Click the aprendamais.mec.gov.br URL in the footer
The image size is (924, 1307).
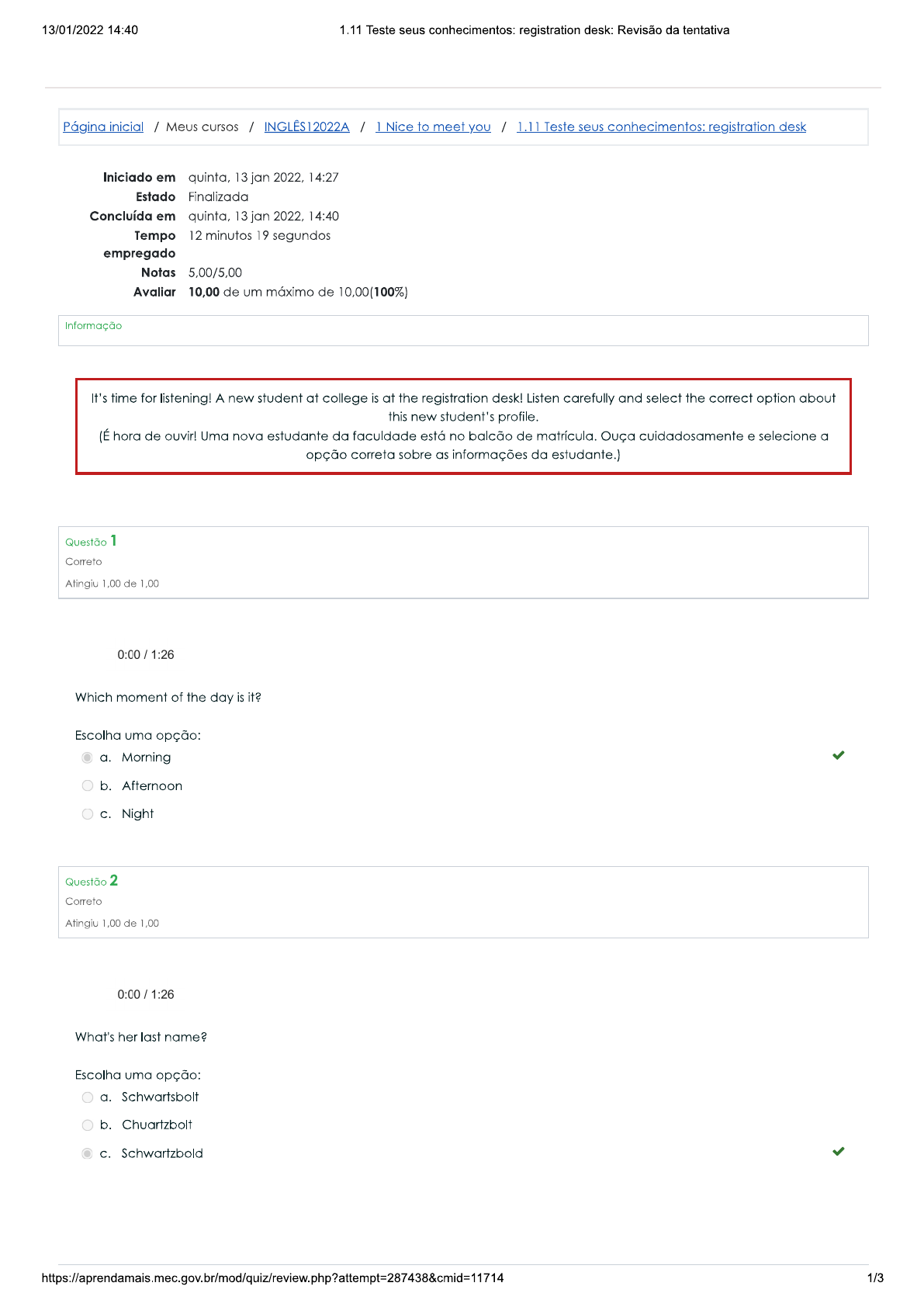[272, 1278]
